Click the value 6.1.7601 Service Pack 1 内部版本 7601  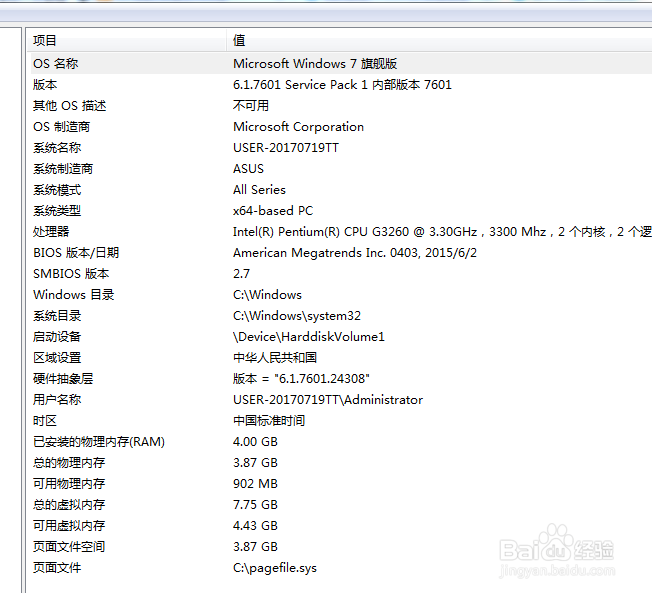tap(342, 85)
